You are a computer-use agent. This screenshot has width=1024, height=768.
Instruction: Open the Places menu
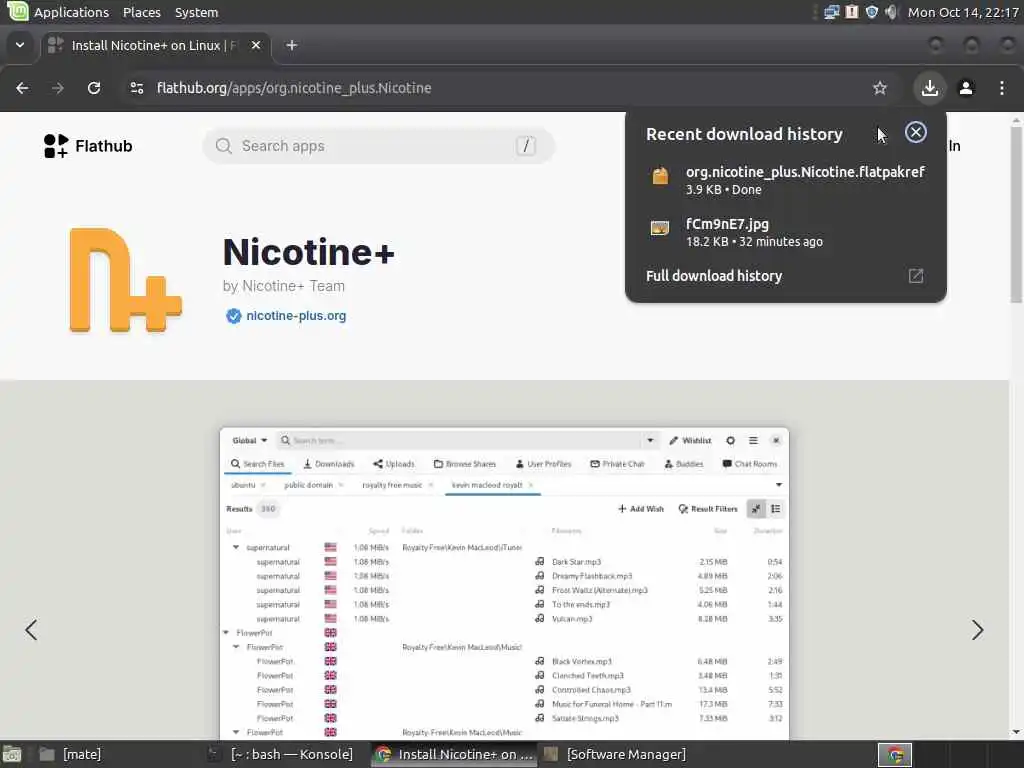tap(142, 12)
